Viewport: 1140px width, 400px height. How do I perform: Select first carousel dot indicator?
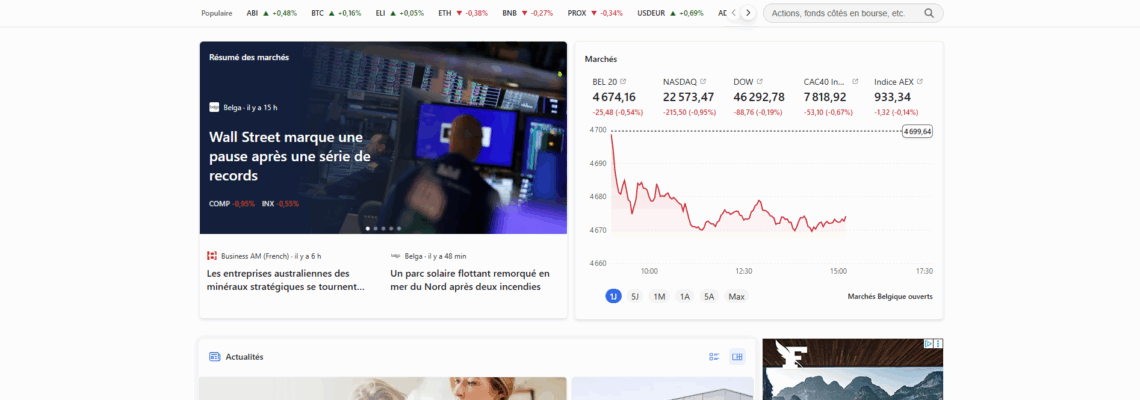coord(368,228)
